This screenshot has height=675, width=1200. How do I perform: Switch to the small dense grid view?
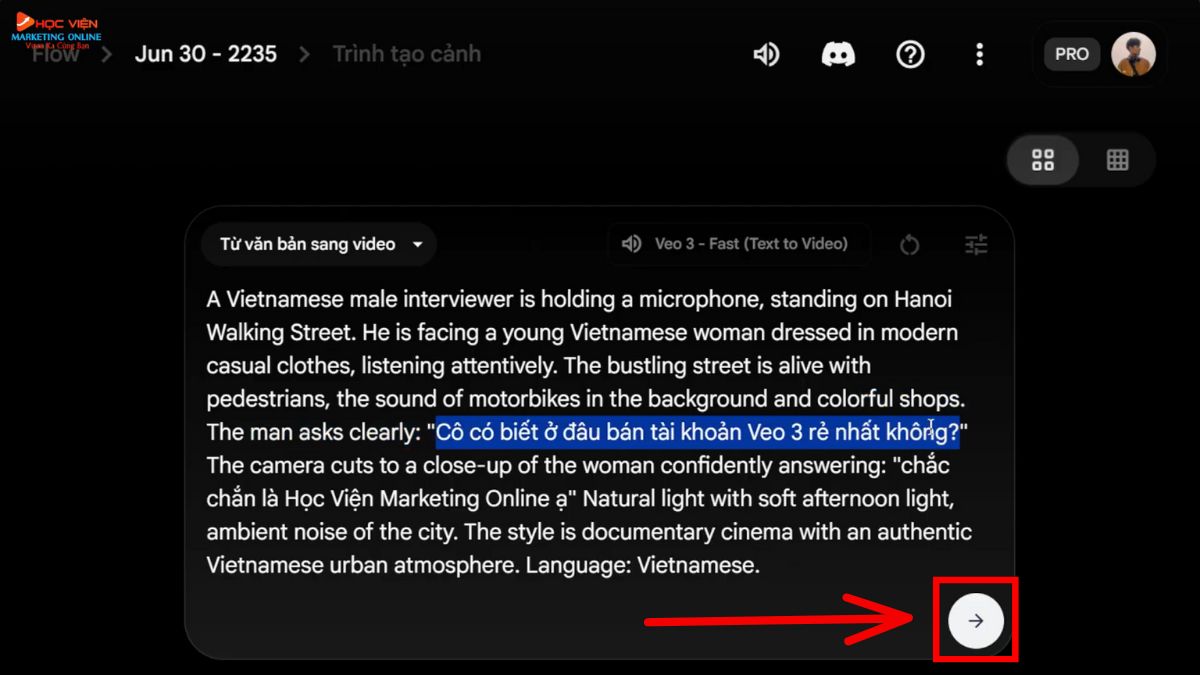[x=1118, y=160]
